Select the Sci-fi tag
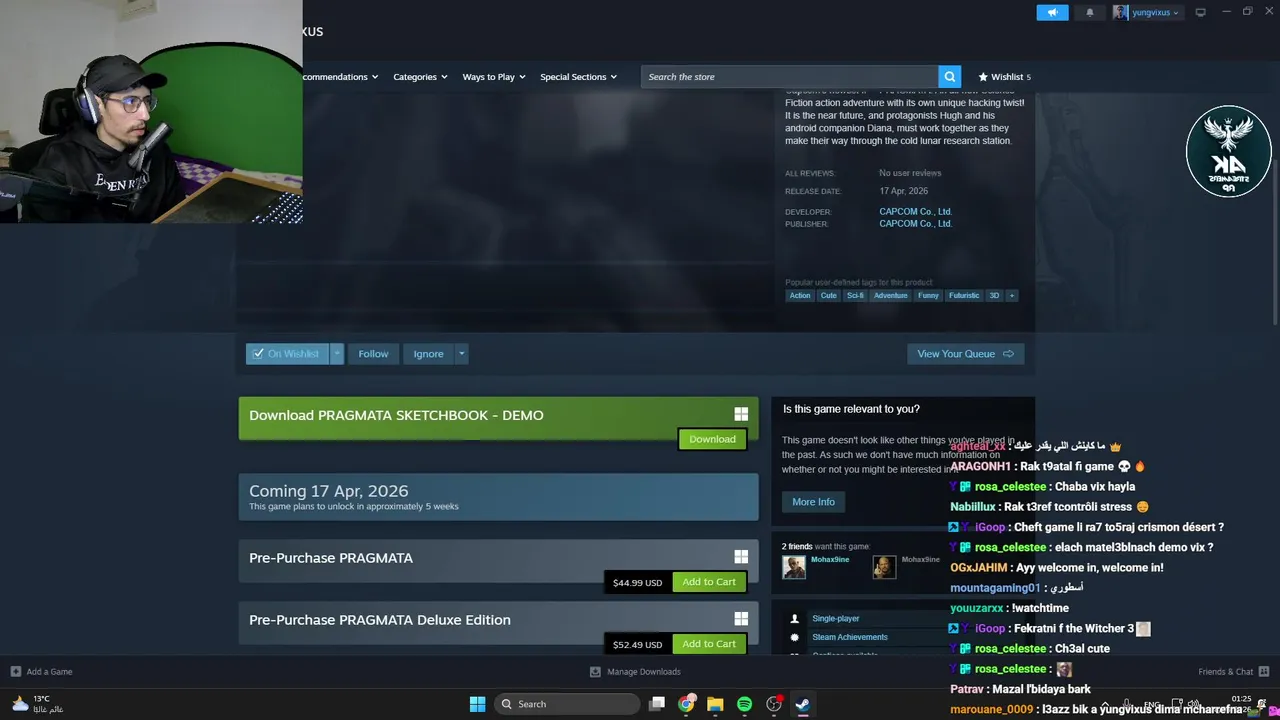The height and width of the screenshot is (720, 1280). pyautogui.click(x=855, y=295)
